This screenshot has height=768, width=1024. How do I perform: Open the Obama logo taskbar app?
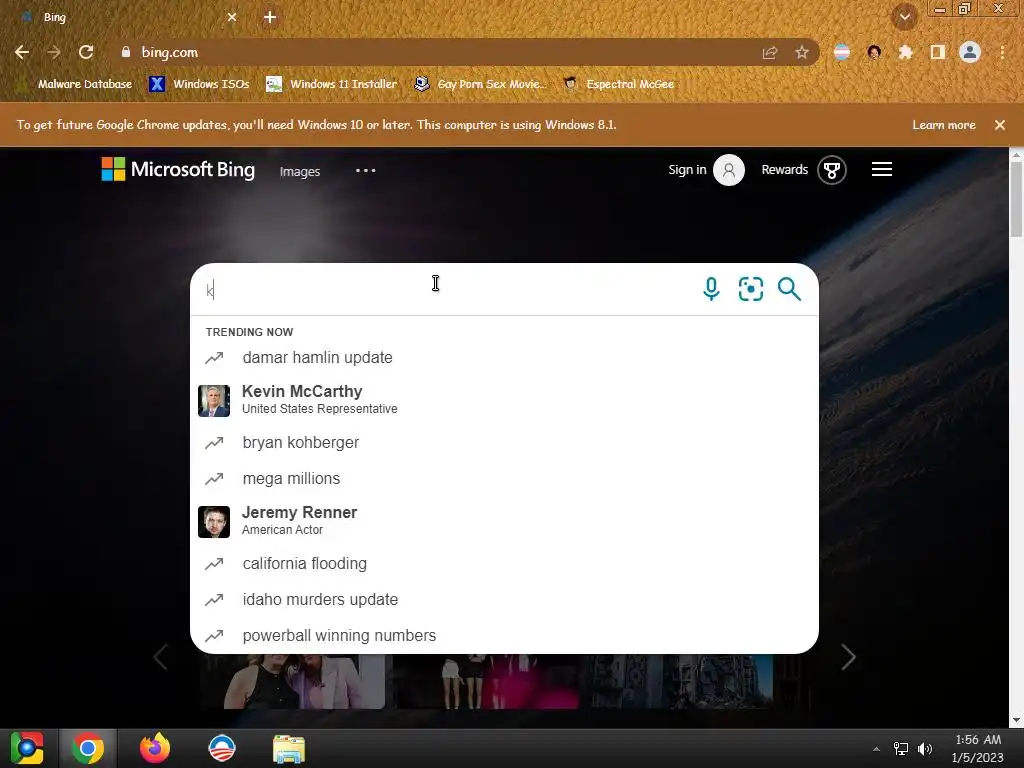point(221,748)
